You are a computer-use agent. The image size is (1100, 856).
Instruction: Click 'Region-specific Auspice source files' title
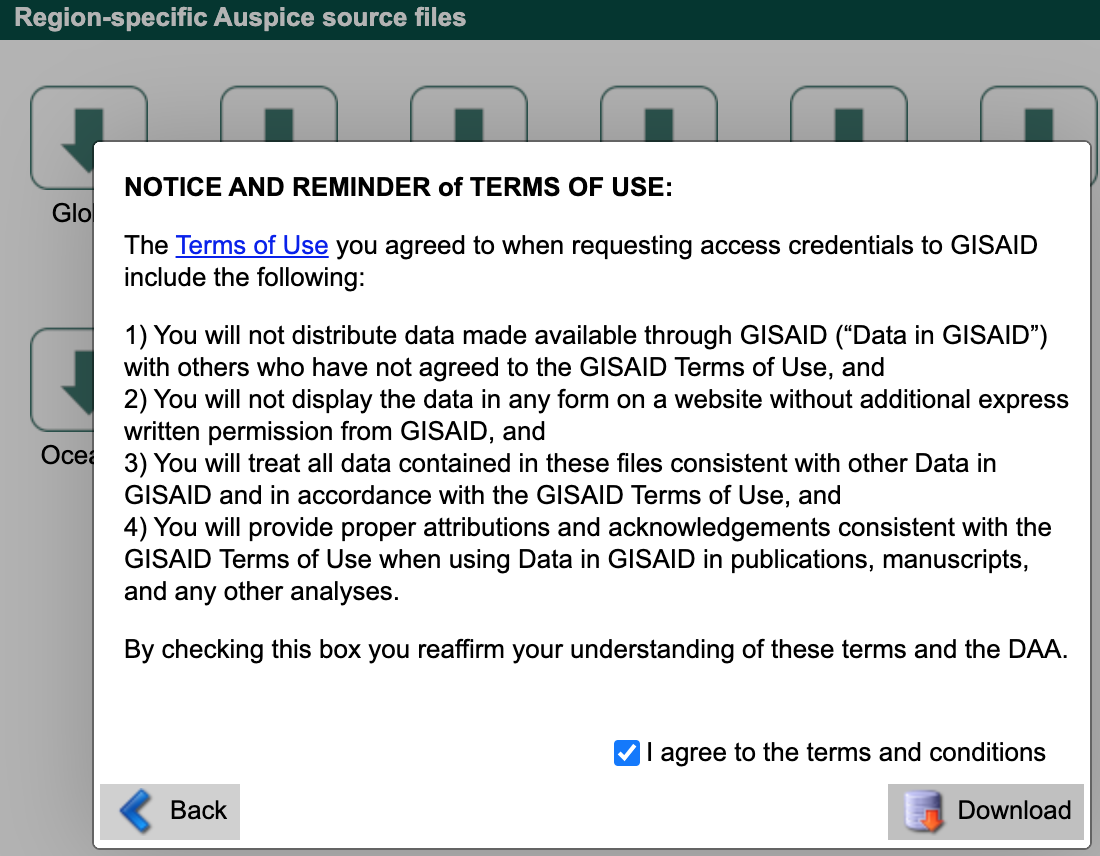tap(240, 18)
